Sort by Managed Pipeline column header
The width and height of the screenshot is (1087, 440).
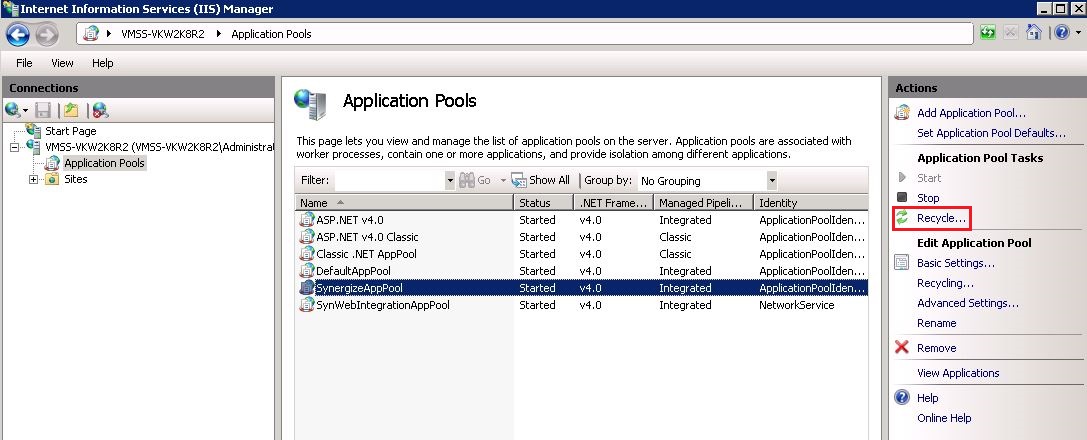(x=704, y=203)
